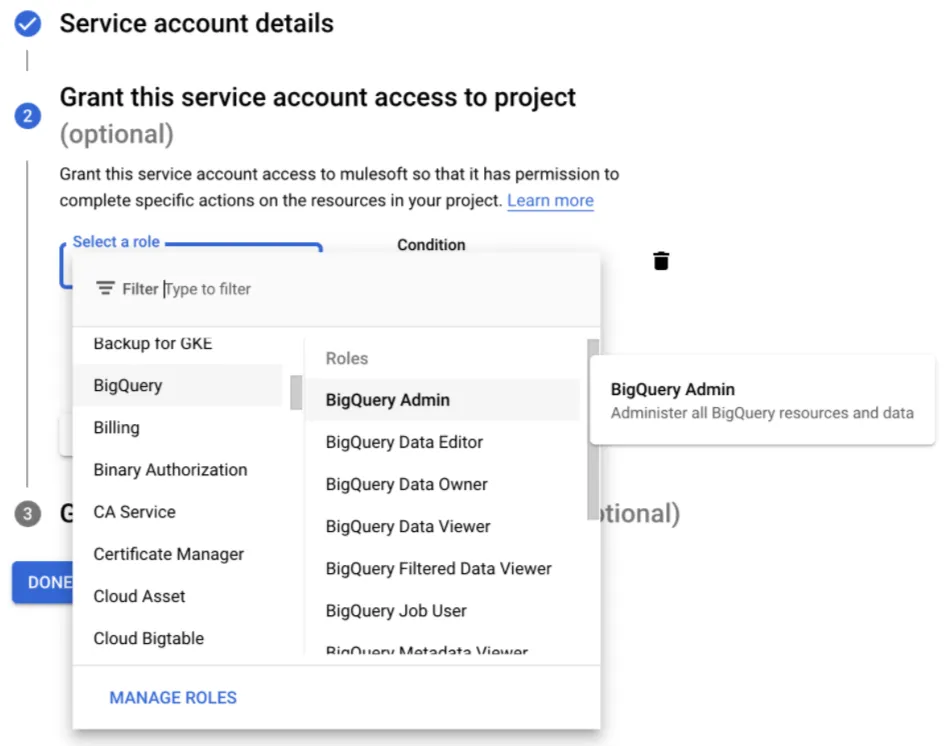Viewport: 944px width, 746px height.
Task: Click the step 3 number circle
Action: 28,514
